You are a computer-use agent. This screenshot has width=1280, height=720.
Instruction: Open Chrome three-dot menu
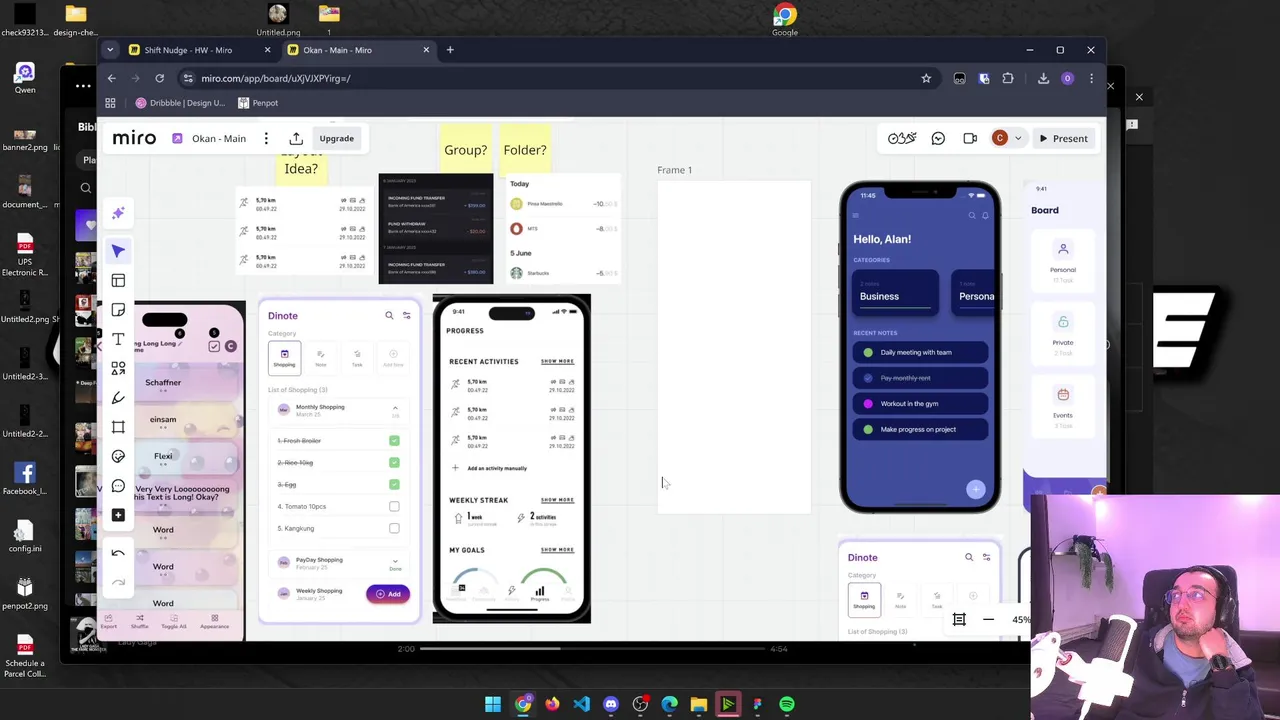[x=1091, y=78]
